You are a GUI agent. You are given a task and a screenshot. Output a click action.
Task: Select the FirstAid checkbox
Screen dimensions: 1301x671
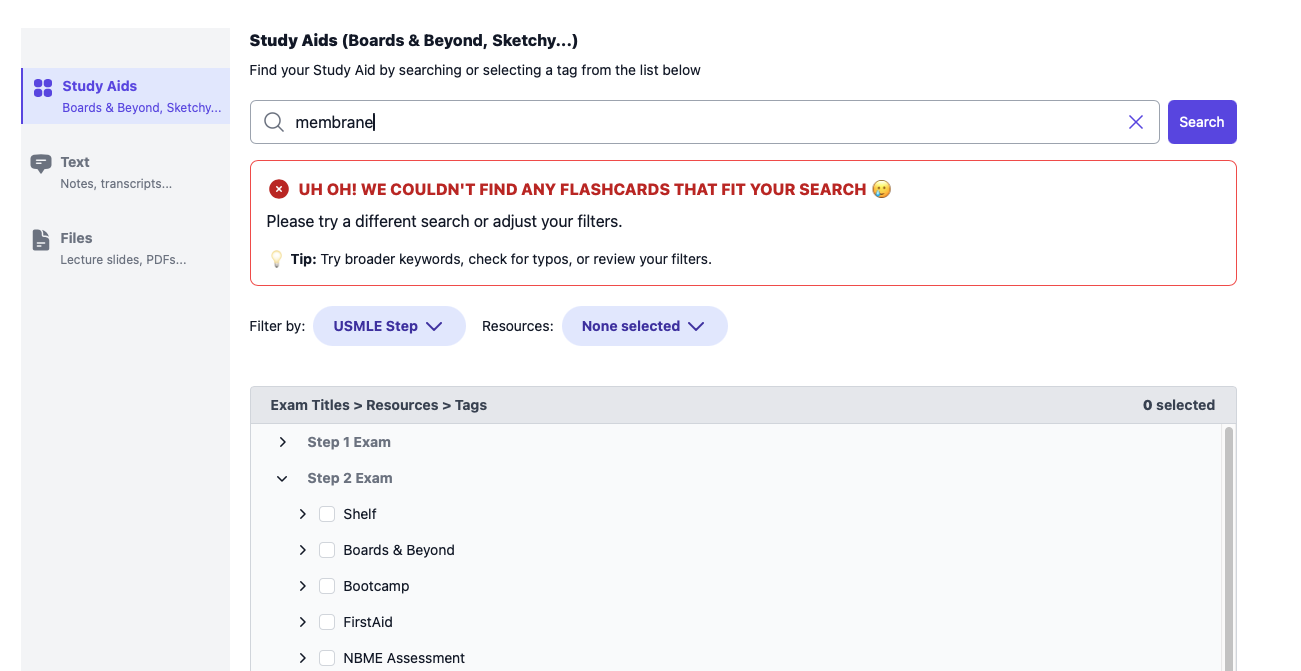pyautogui.click(x=327, y=622)
